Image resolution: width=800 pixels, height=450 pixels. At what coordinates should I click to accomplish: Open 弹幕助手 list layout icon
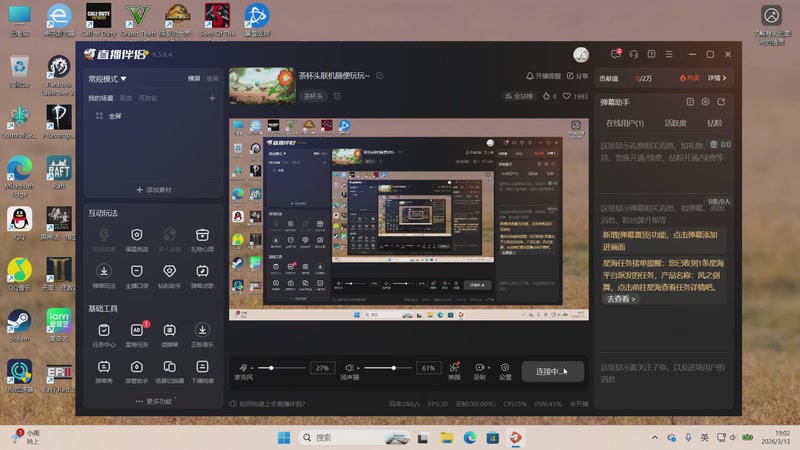pos(690,102)
